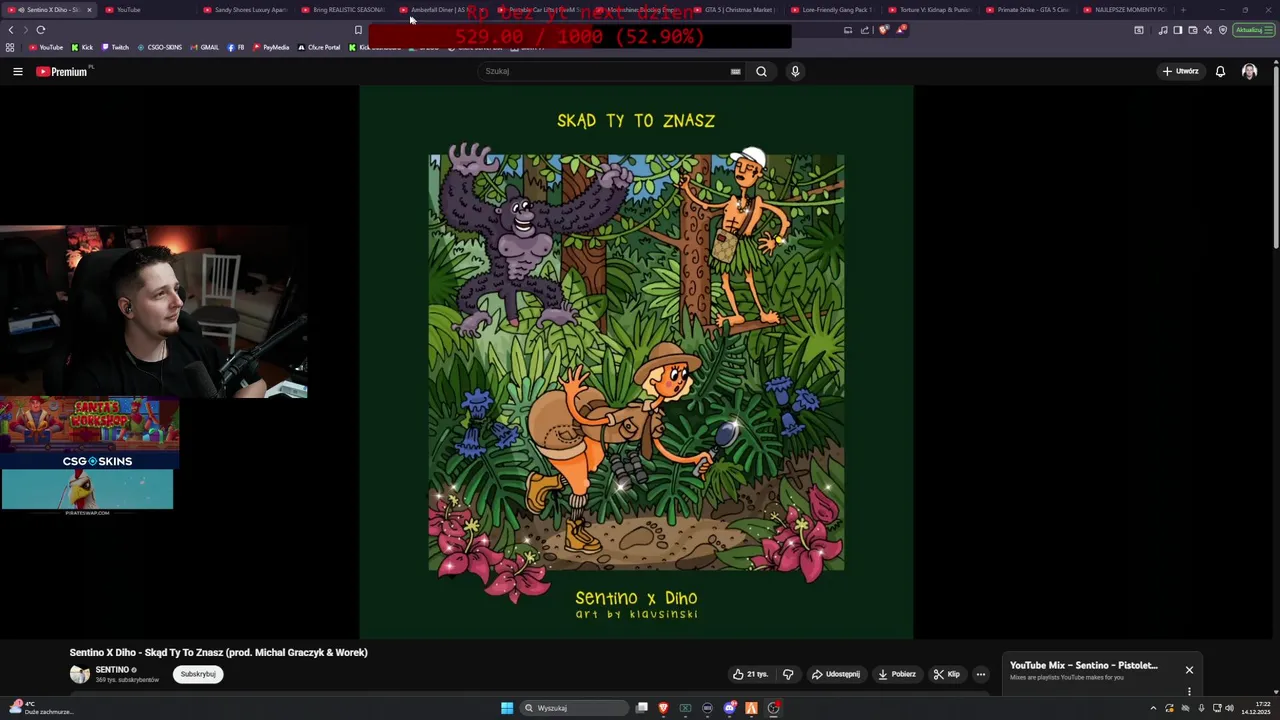Like the video with thumbs up

pos(750,674)
